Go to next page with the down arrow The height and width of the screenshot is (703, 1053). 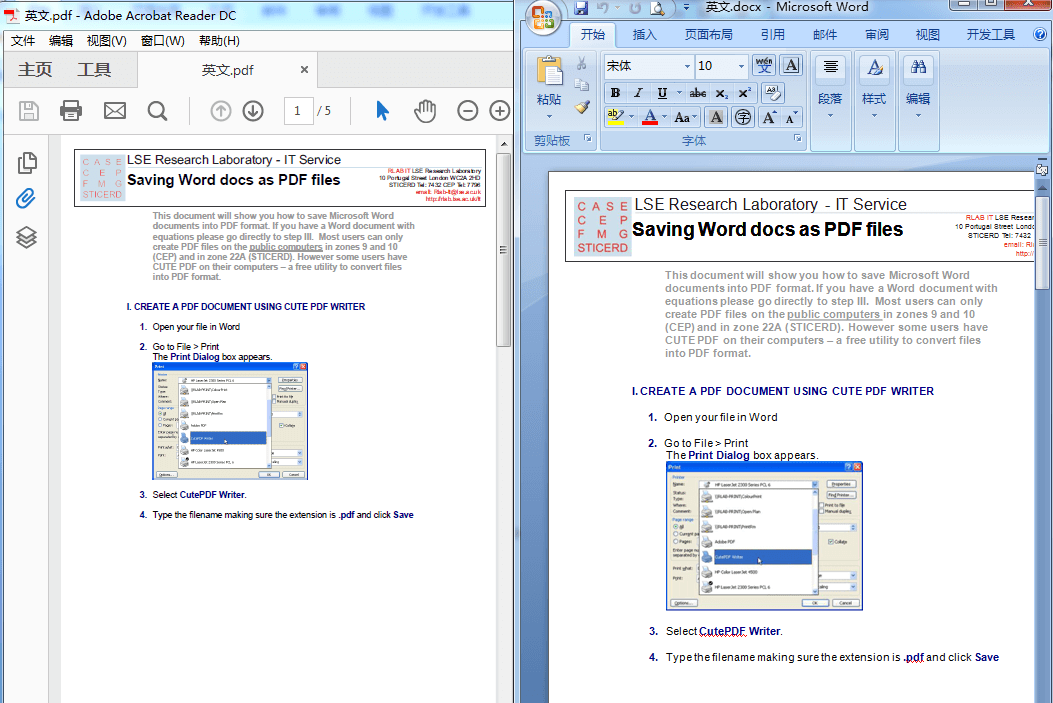pos(253,111)
